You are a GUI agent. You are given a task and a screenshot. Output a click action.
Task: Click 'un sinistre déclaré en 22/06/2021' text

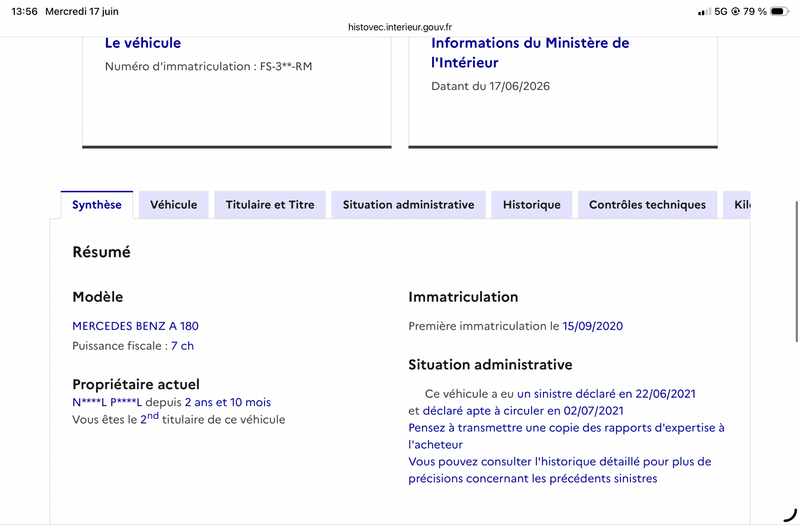[x=606, y=394]
